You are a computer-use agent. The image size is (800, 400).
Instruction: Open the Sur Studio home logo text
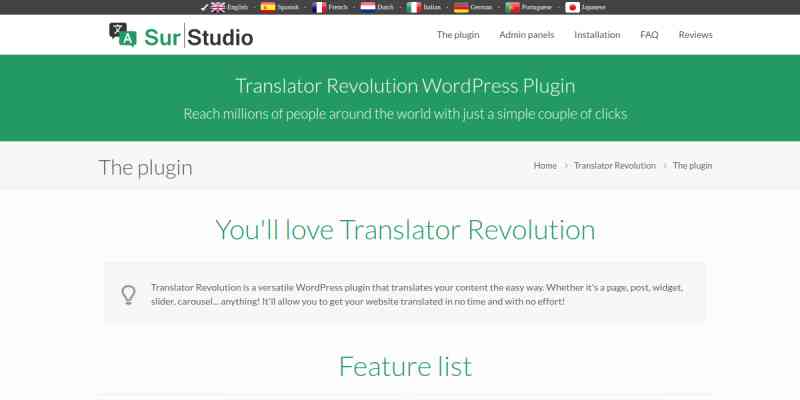[198, 37]
